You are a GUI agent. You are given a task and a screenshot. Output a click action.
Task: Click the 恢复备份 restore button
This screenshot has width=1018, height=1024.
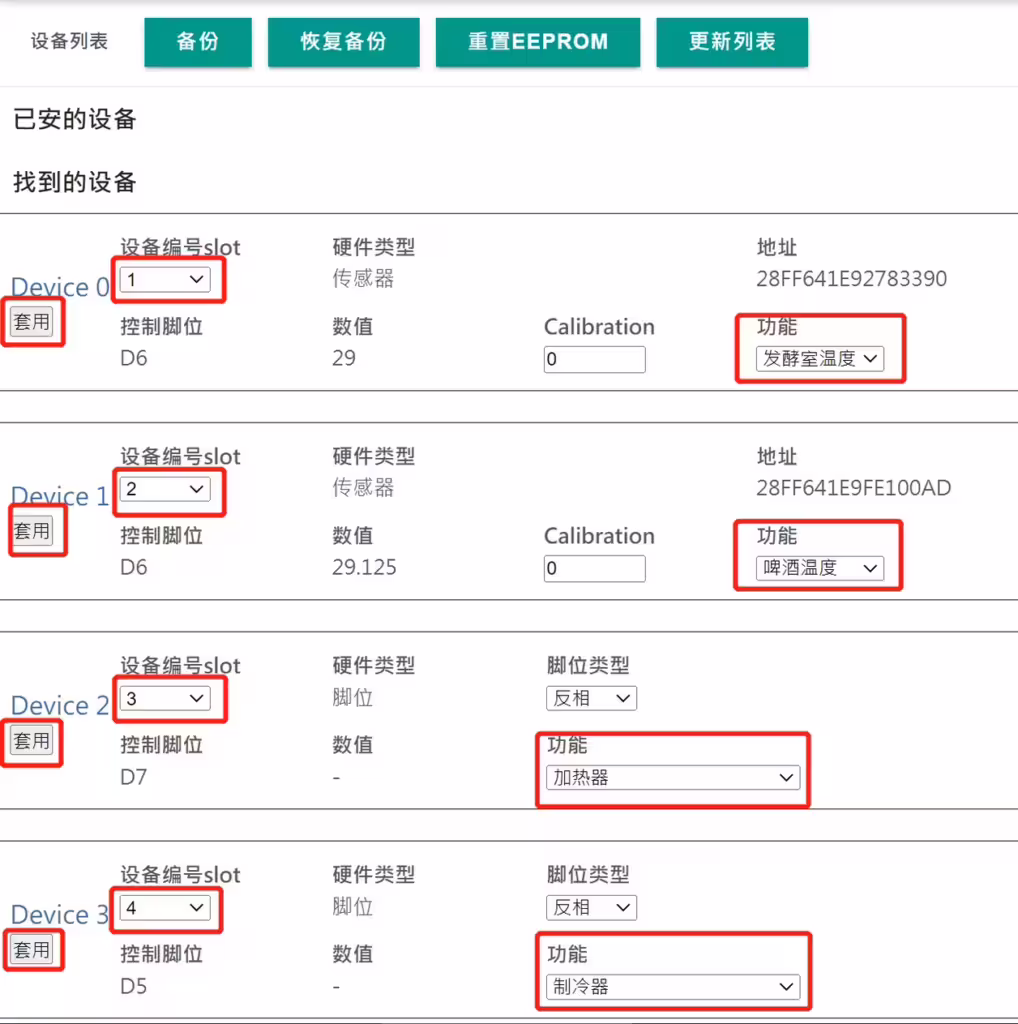(343, 42)
